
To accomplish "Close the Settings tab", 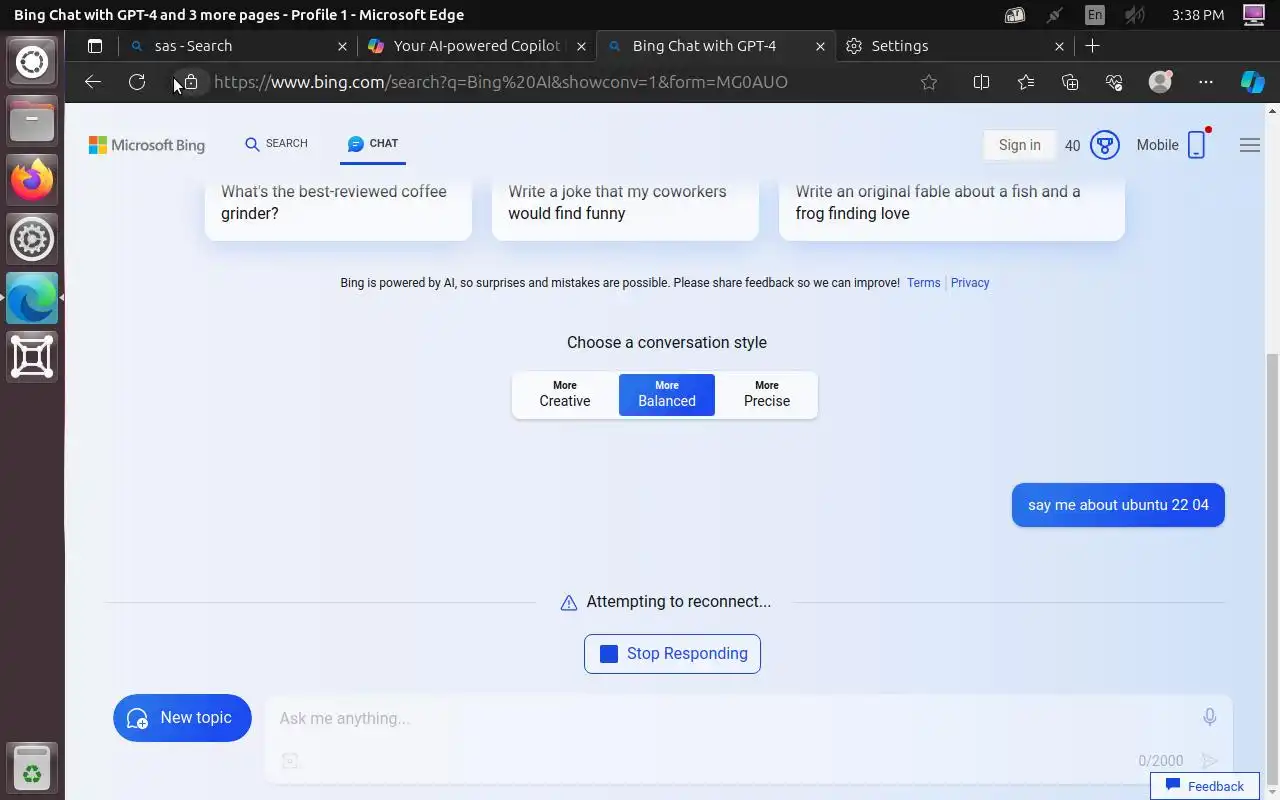I will click(x=1059, y=46).
